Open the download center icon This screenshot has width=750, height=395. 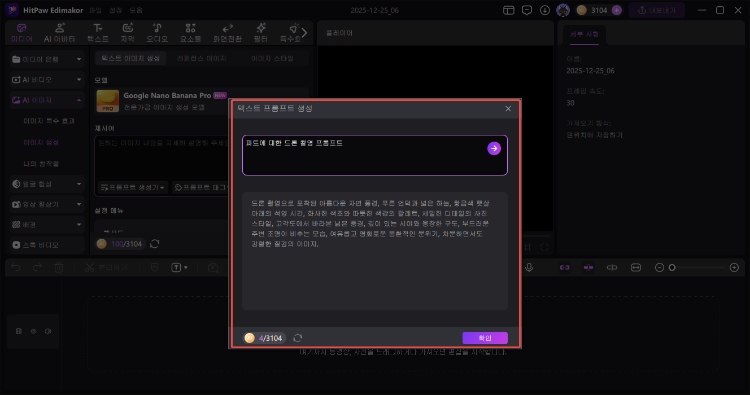[545, 10]
